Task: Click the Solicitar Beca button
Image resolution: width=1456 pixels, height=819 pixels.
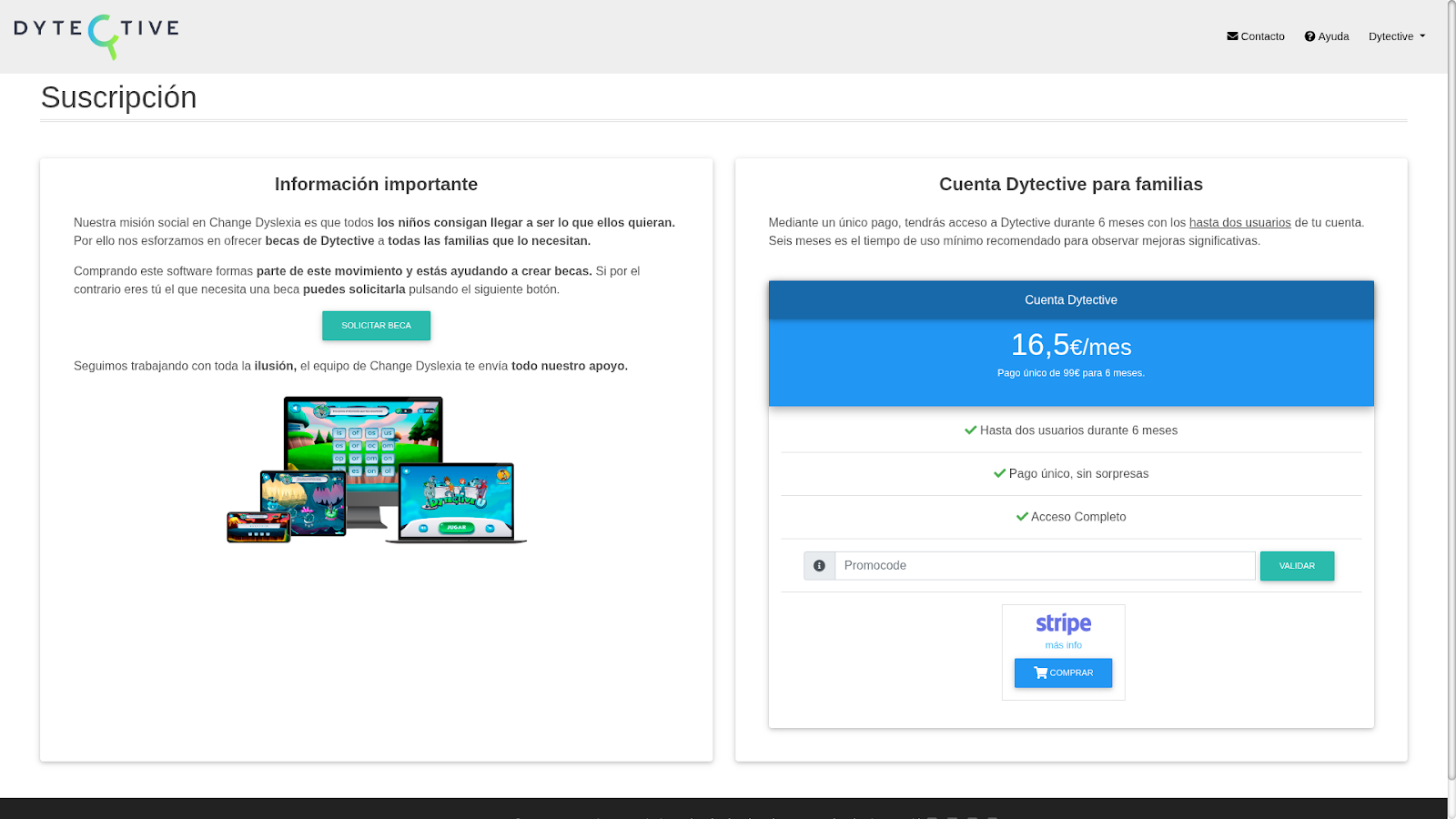Action: click(x=376, y=326)
